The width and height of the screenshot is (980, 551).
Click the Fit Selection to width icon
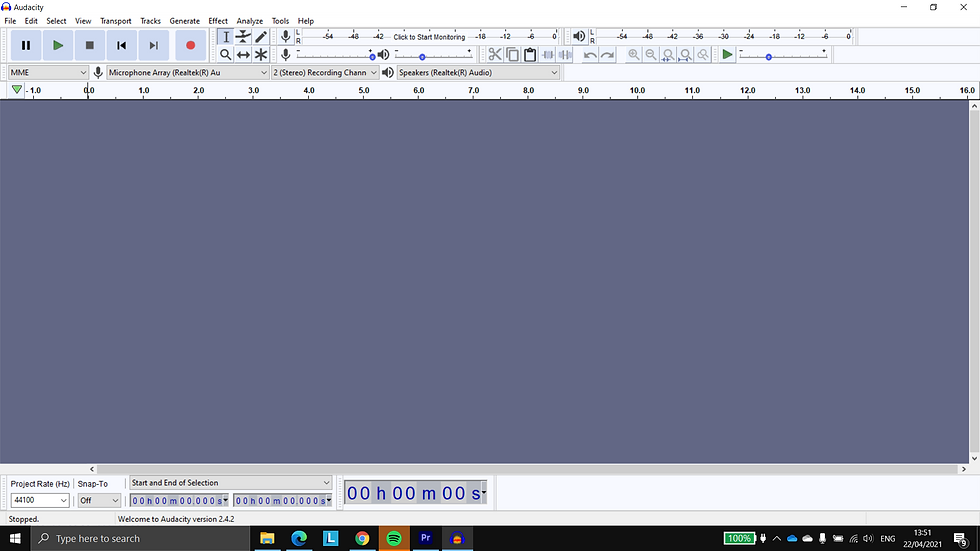[668, 55]
